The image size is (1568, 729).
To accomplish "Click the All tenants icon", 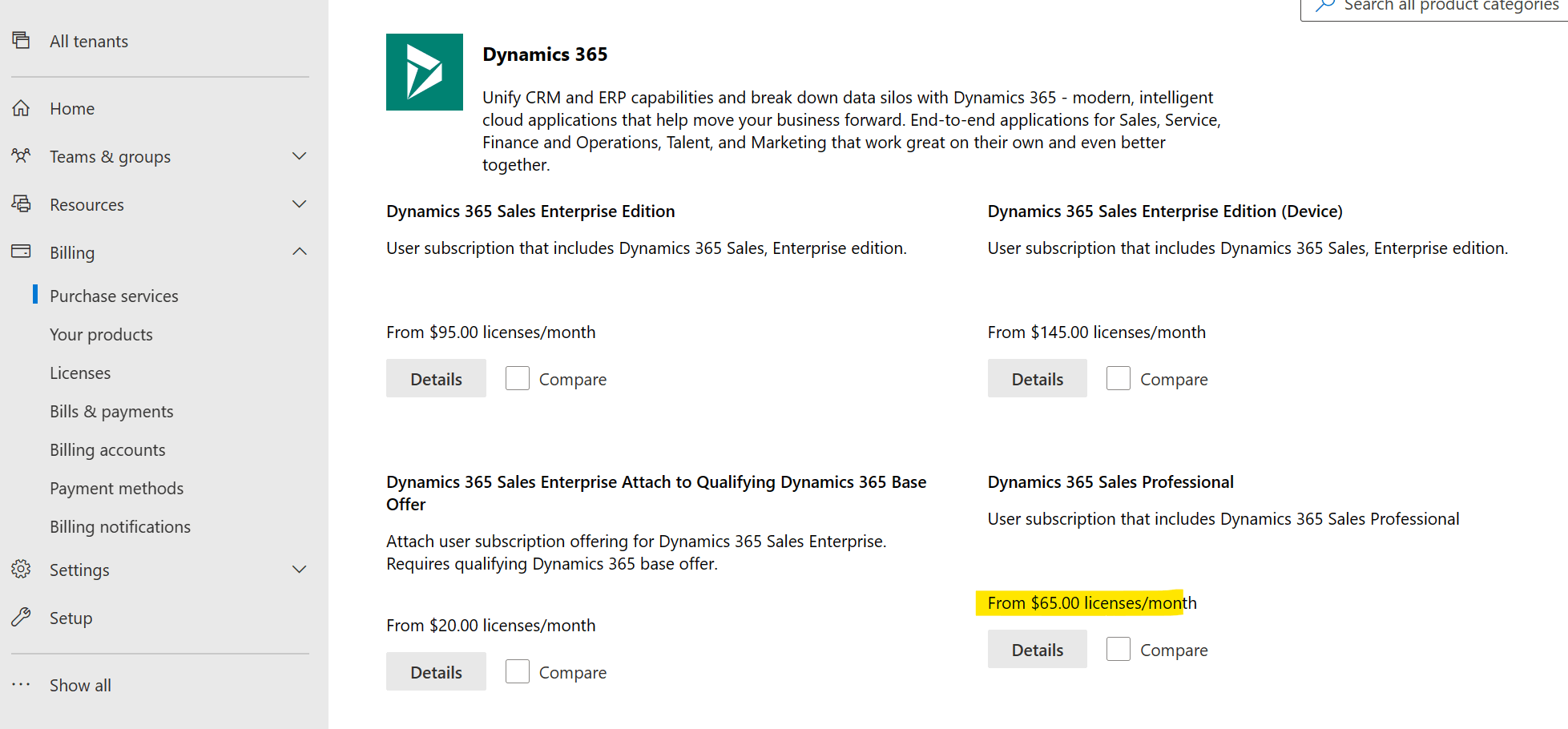I will click(x=22, y=40).
